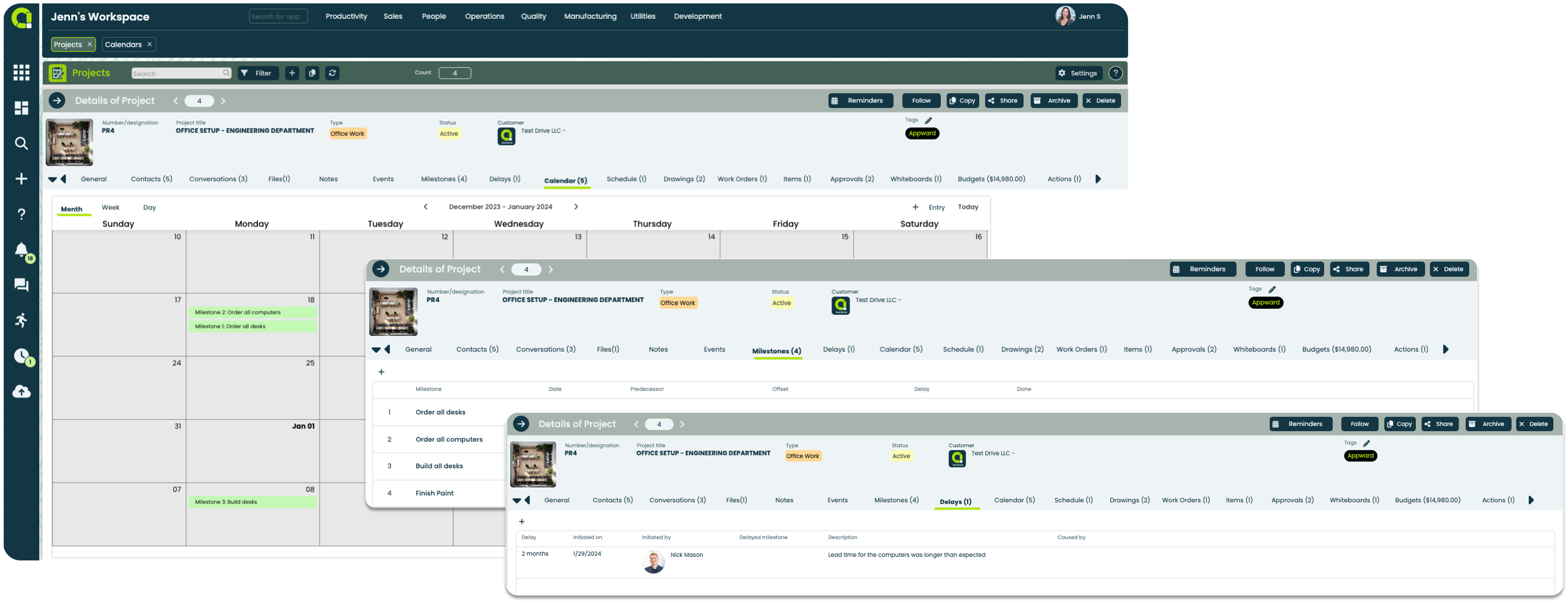The image size is (1568, 603).
Task: Open the Manufacturing menu
Action: click(590, 17)
